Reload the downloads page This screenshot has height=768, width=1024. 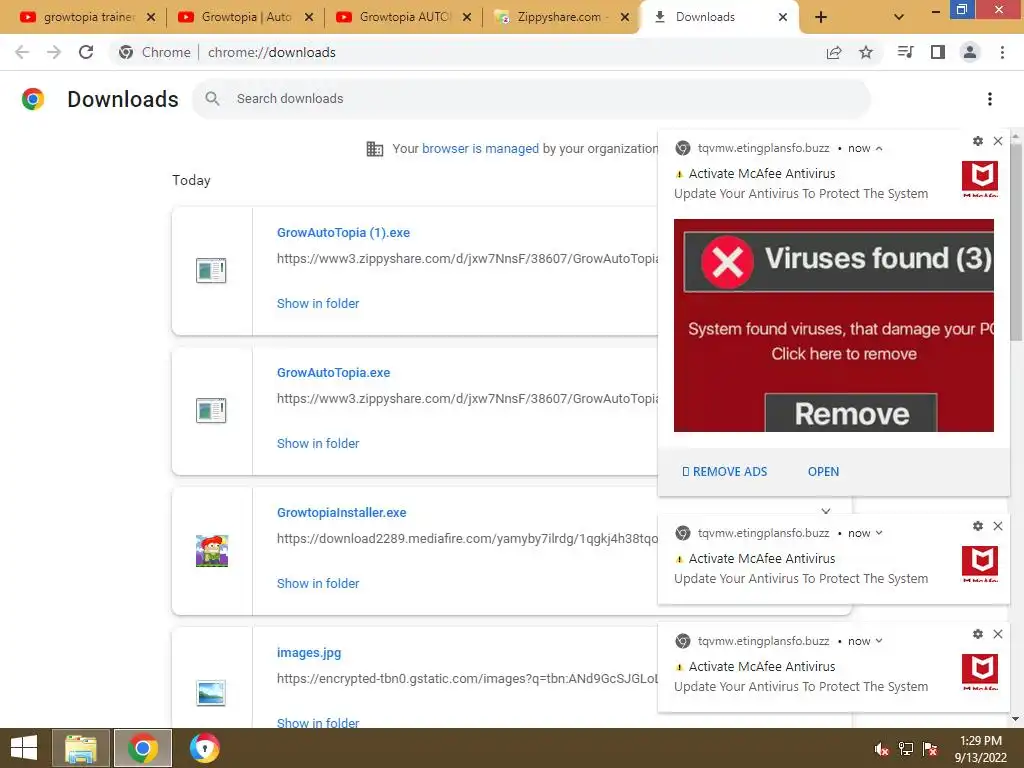(x=86, y=52)
